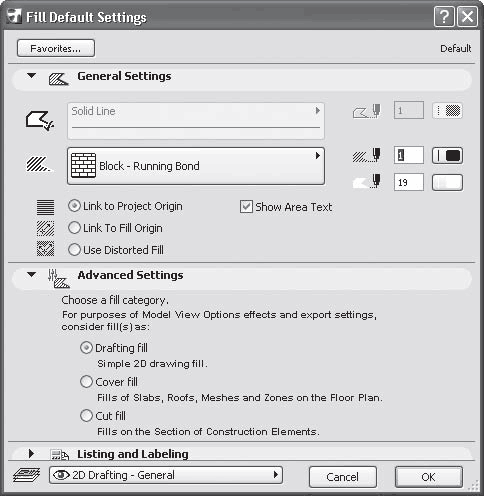Choose the Cover fill category option
484x496 pixels.
[86, 382]
